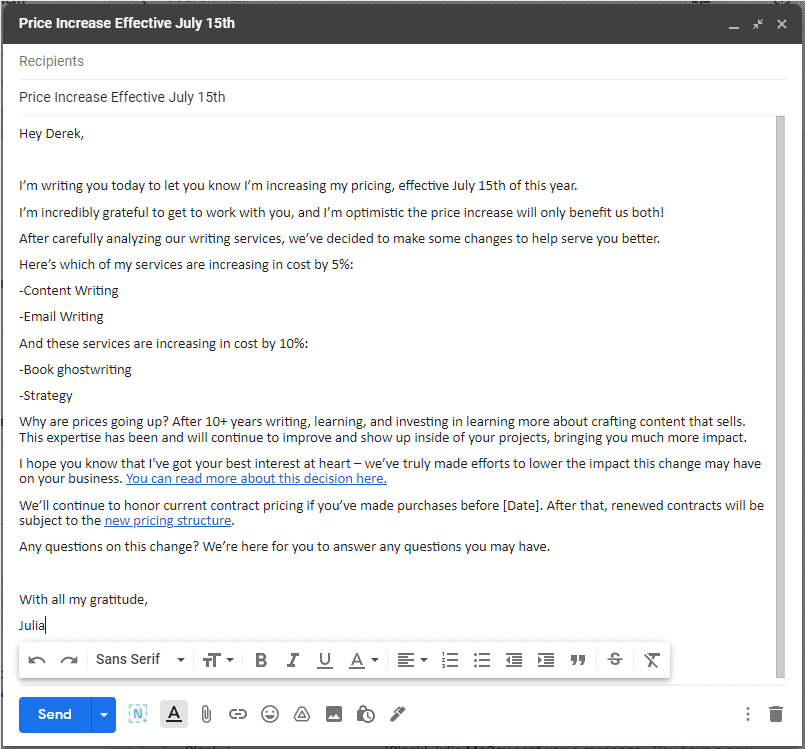Save and close the compose window

click(x=781, y=24)
